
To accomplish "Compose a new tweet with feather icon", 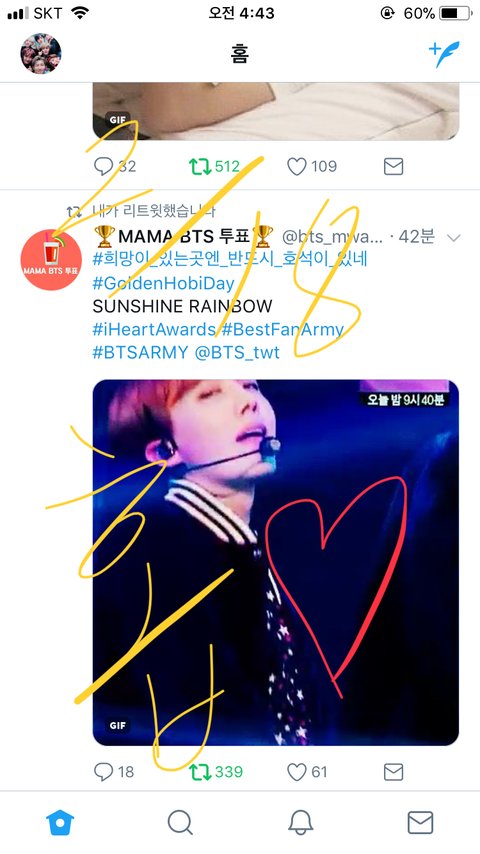I will 444,54.
